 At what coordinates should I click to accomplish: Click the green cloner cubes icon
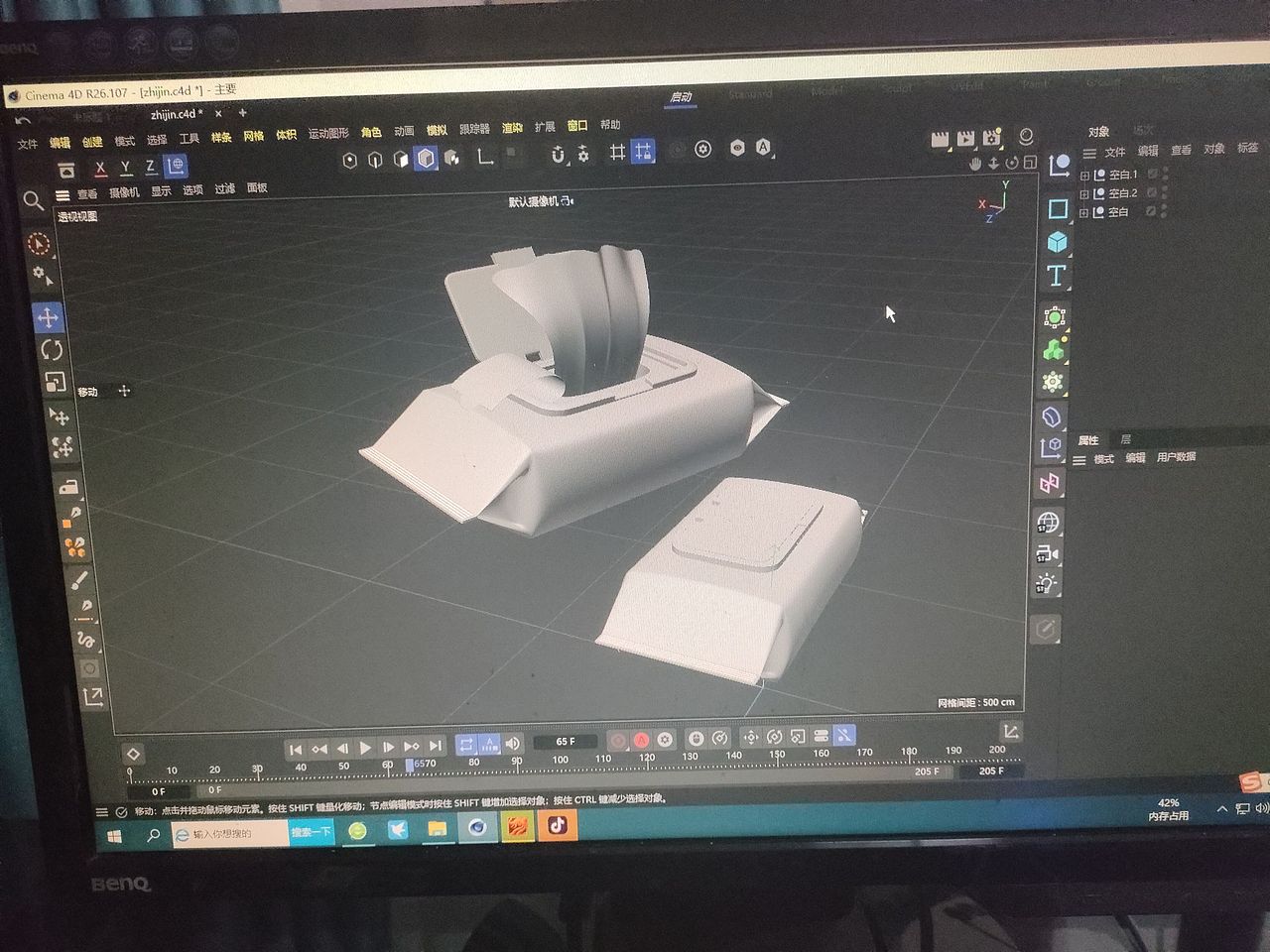pos(1055,349)
